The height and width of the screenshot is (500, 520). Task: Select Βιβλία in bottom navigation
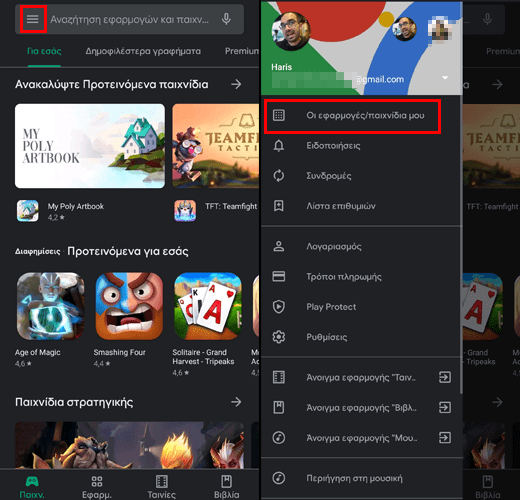(x=226, y=487)
